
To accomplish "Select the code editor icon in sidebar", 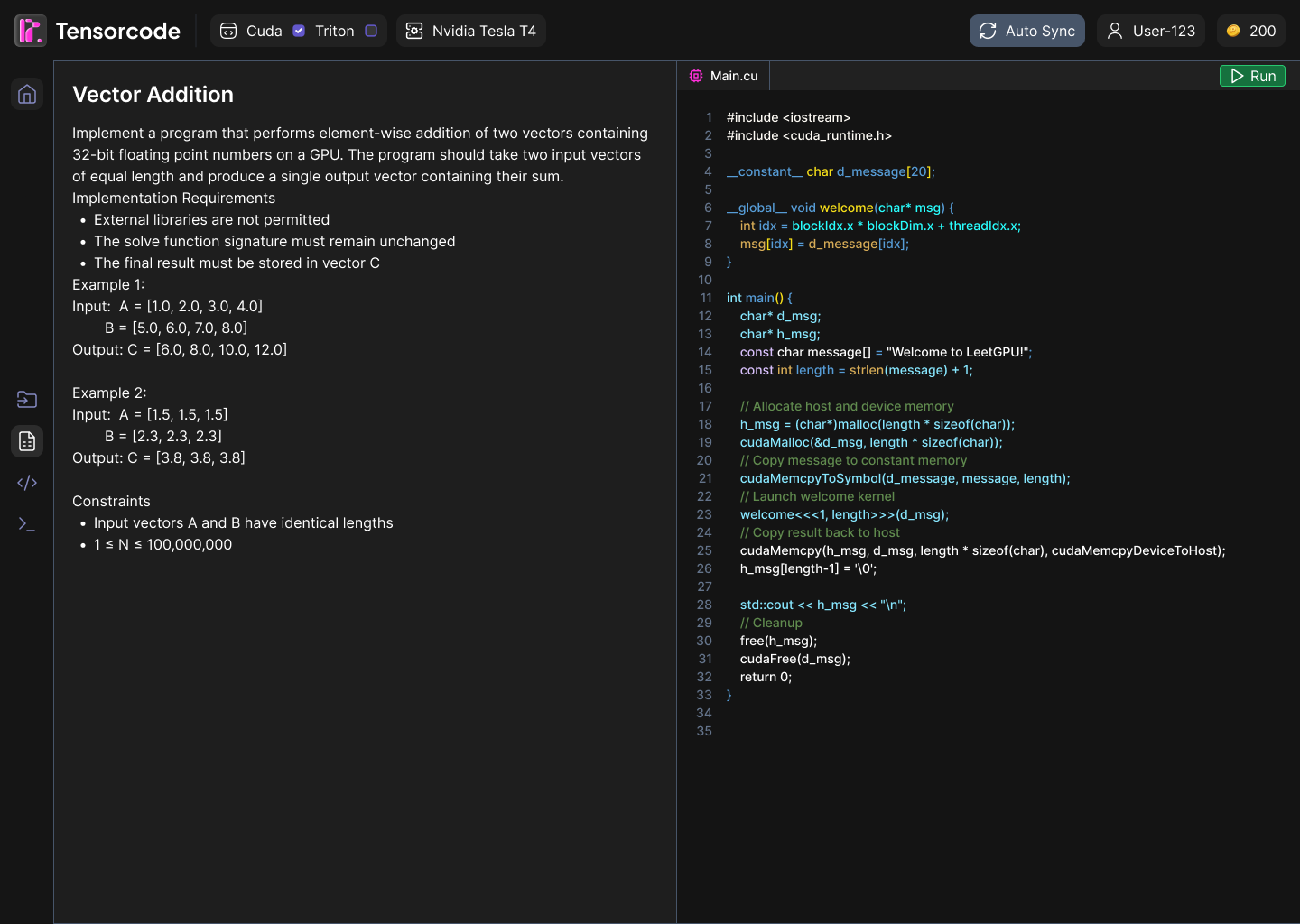I will pyautogui.click(x=26, y=482).
